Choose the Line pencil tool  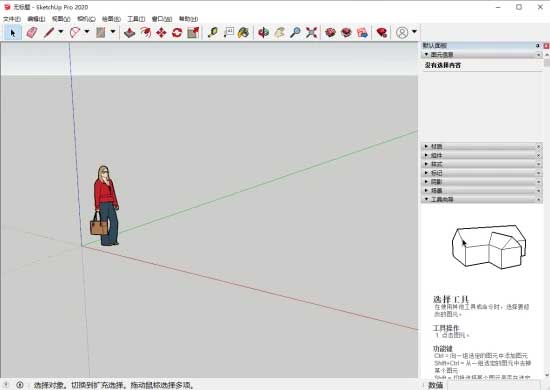point(49,33)
